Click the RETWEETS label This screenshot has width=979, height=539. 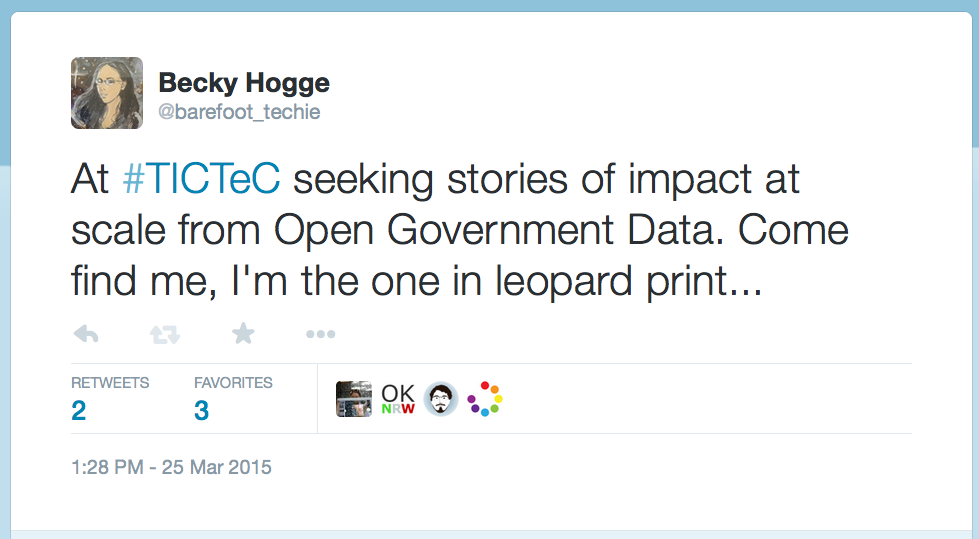pos(110,383)
